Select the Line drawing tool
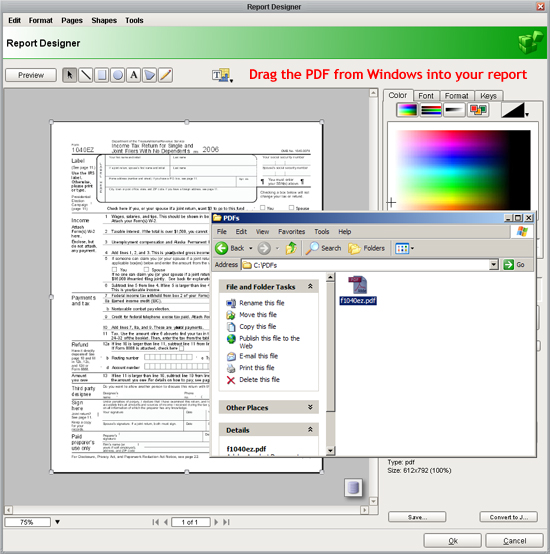The width and height of the screenshot is (550, 554). coord(85,75)
